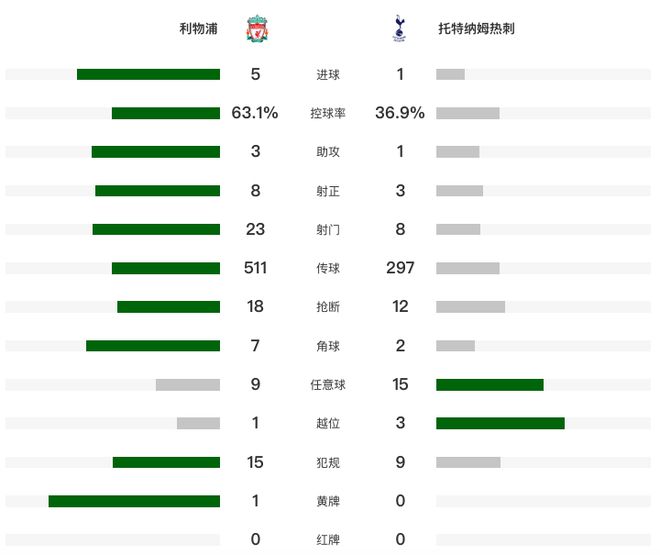
Task: Click Tottenham's green offside (越位) bar
Action: tap(500, 423)
